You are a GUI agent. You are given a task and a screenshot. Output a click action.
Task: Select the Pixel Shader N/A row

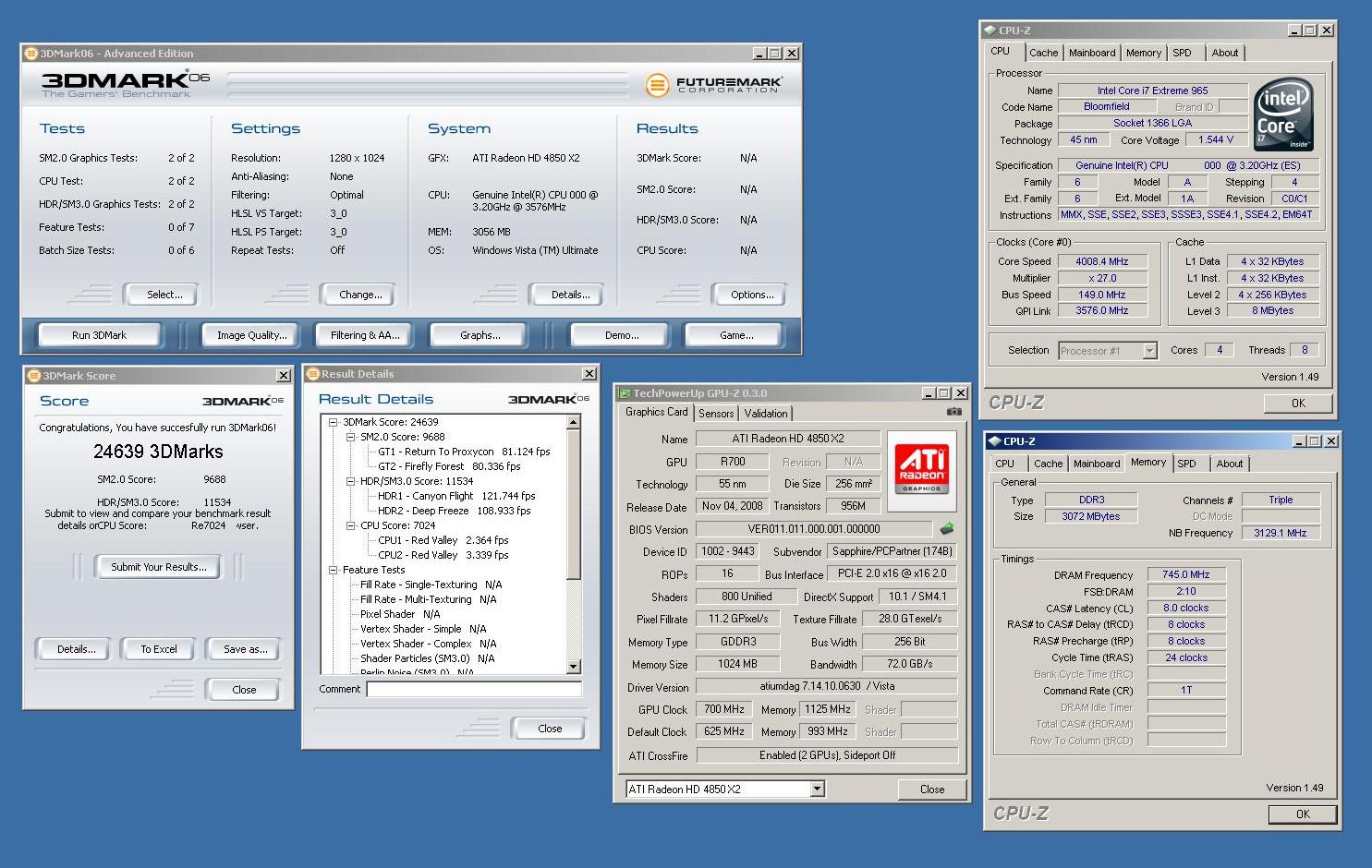coord(400,614)
